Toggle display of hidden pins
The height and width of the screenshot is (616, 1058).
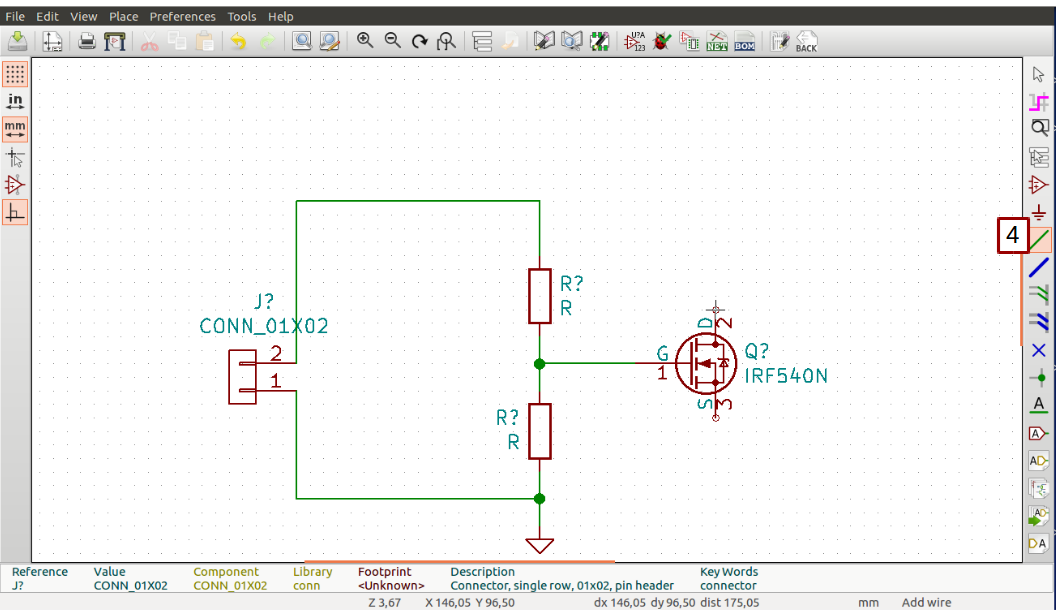pyautogui.click(x=14, y=184)
